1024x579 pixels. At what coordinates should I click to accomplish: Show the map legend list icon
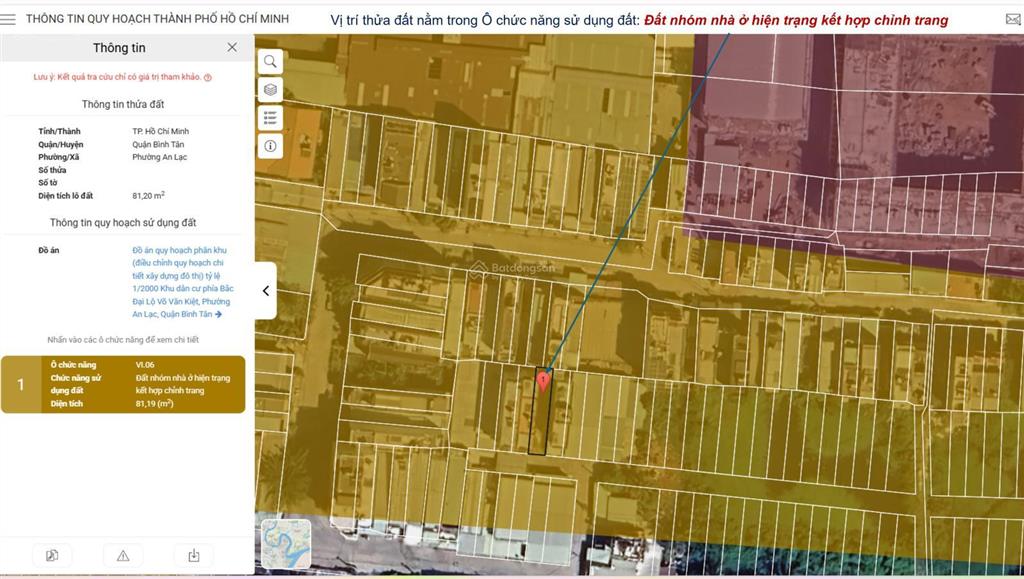pyautogui.click(x=270, y=118)
